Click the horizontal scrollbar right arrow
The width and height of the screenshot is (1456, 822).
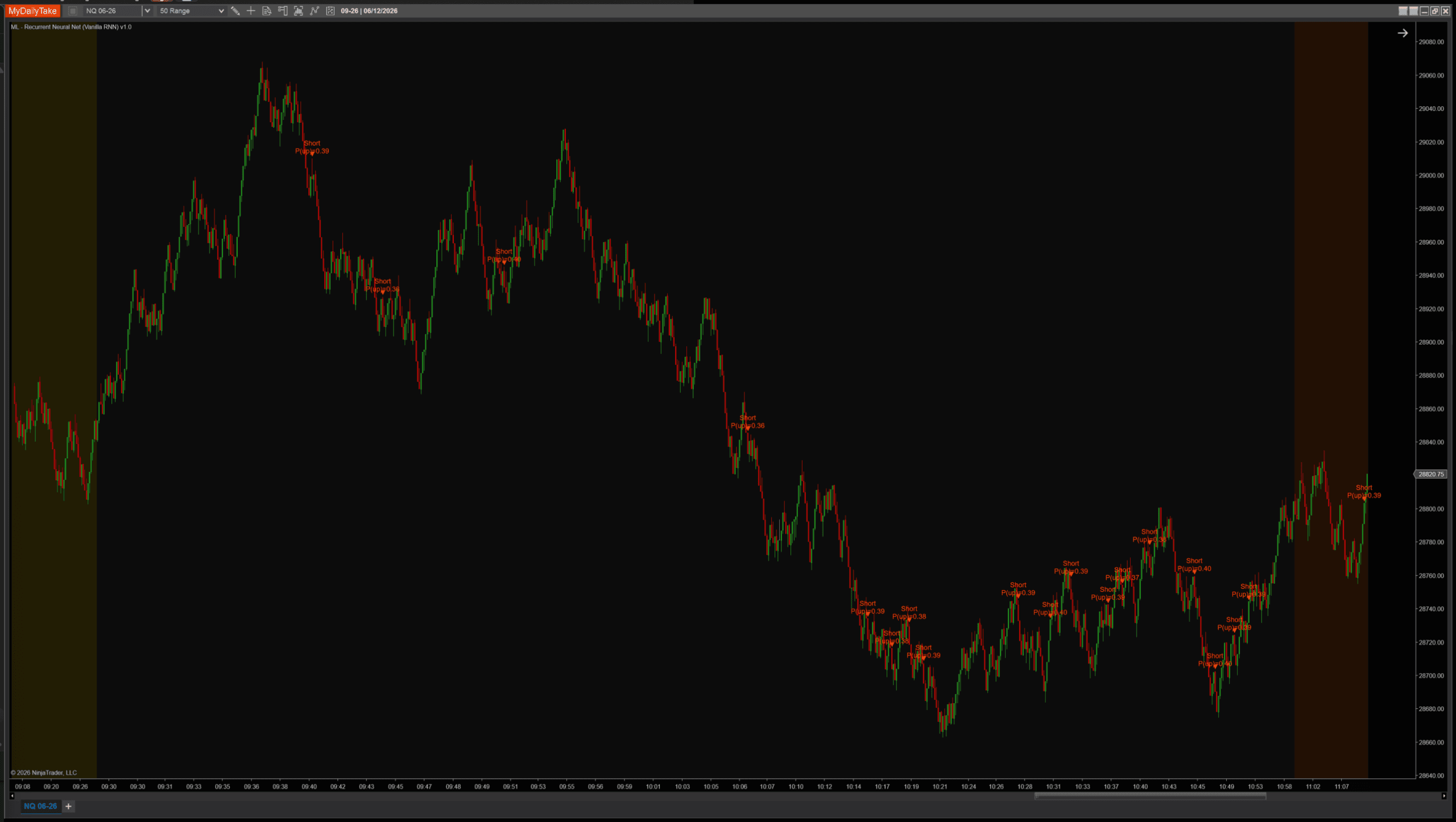tap(1444, 796)
